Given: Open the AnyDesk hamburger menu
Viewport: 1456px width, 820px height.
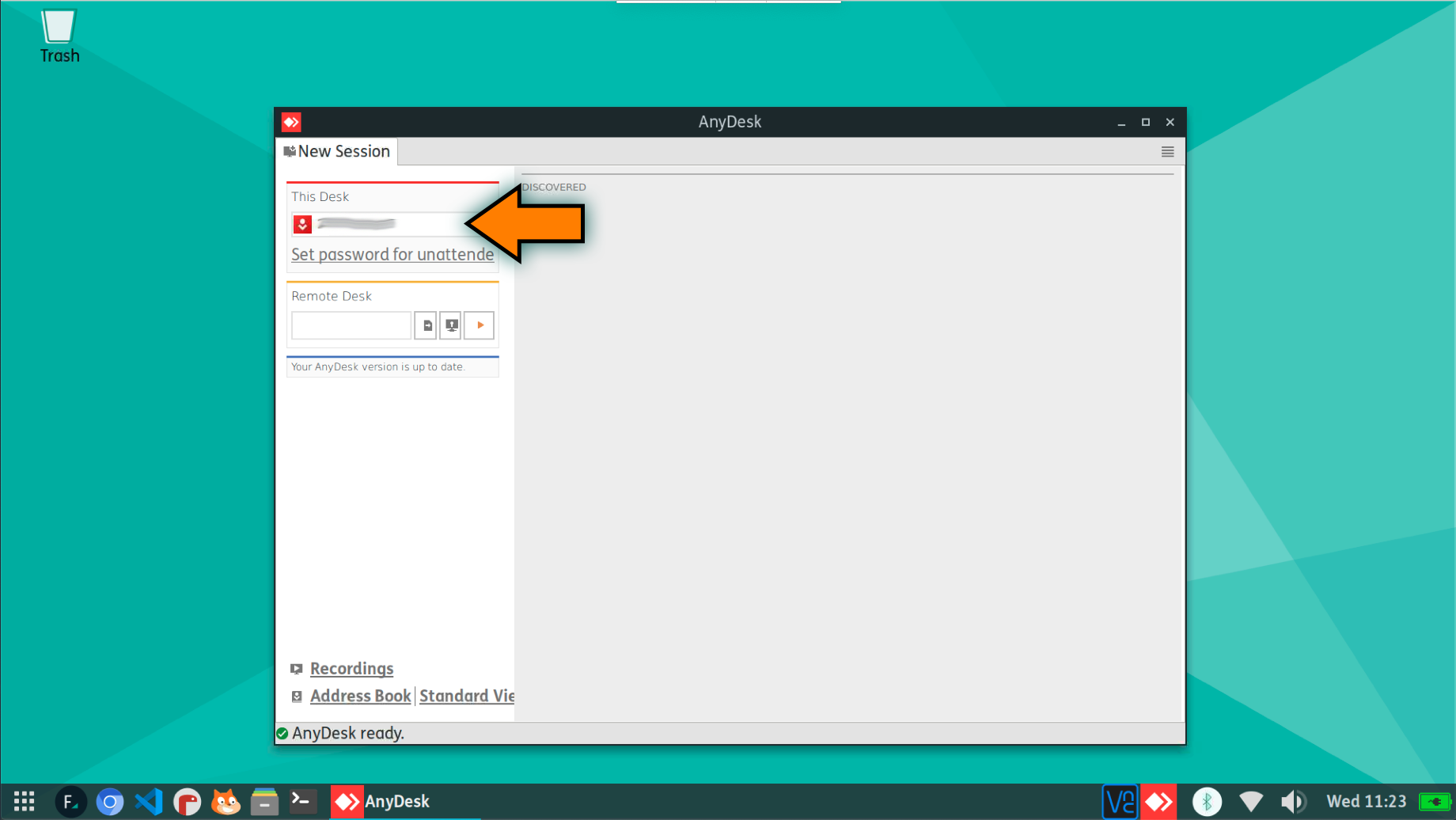Looking at the screenshot, I should click(x=1167, y=152).
